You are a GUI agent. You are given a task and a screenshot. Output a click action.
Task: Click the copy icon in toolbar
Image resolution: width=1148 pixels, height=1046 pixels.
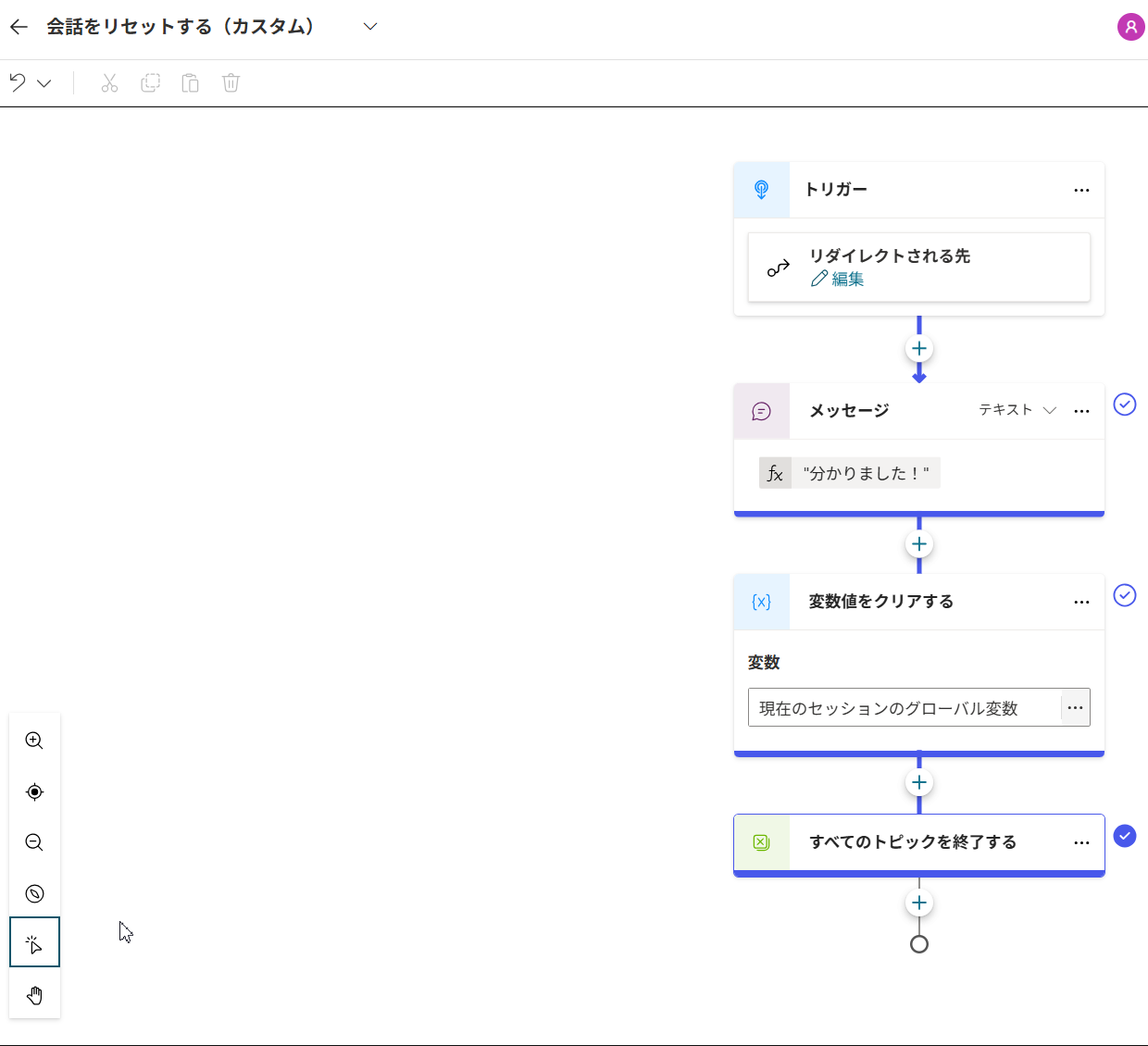click(x=150, y=83)
